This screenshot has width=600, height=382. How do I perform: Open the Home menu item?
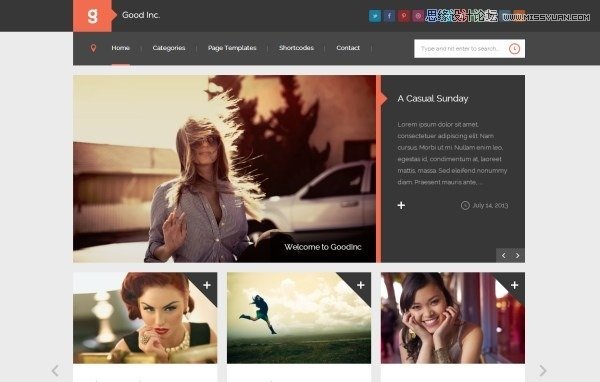[121, 48]
